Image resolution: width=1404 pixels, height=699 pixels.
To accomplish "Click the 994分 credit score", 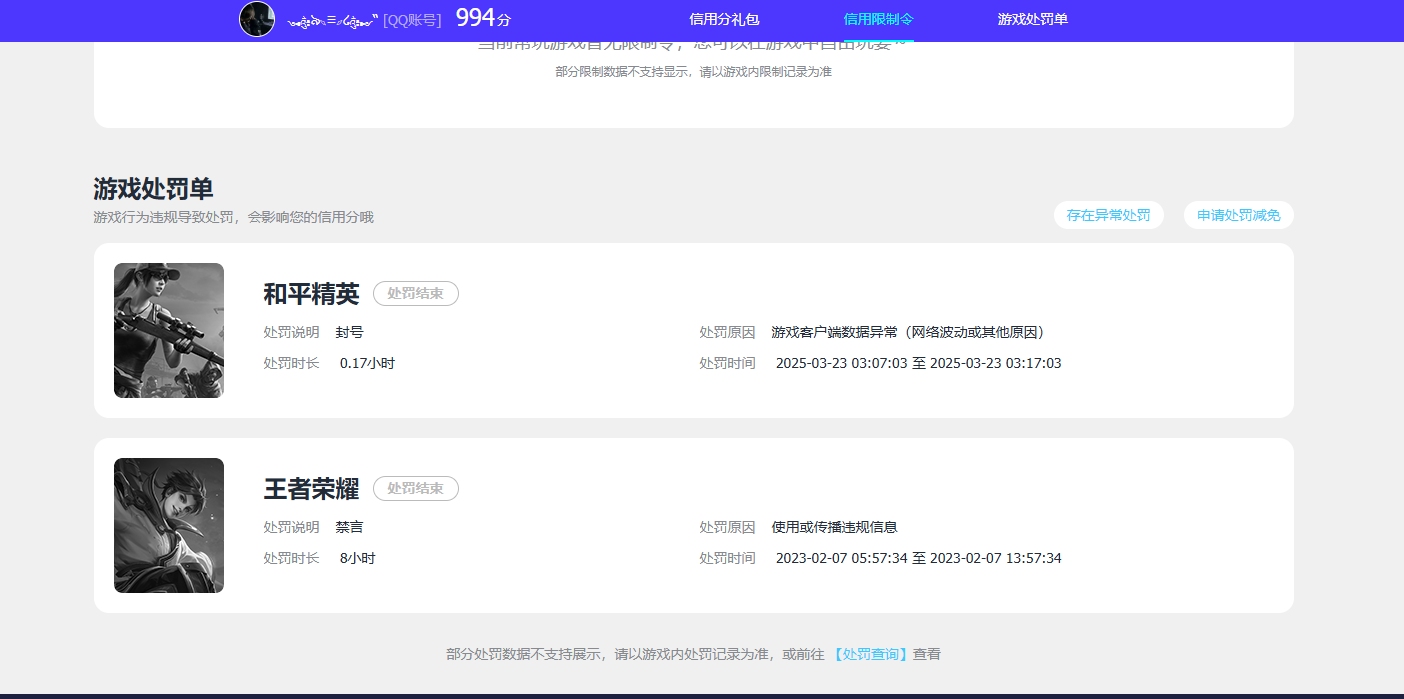I will (482, 18).
